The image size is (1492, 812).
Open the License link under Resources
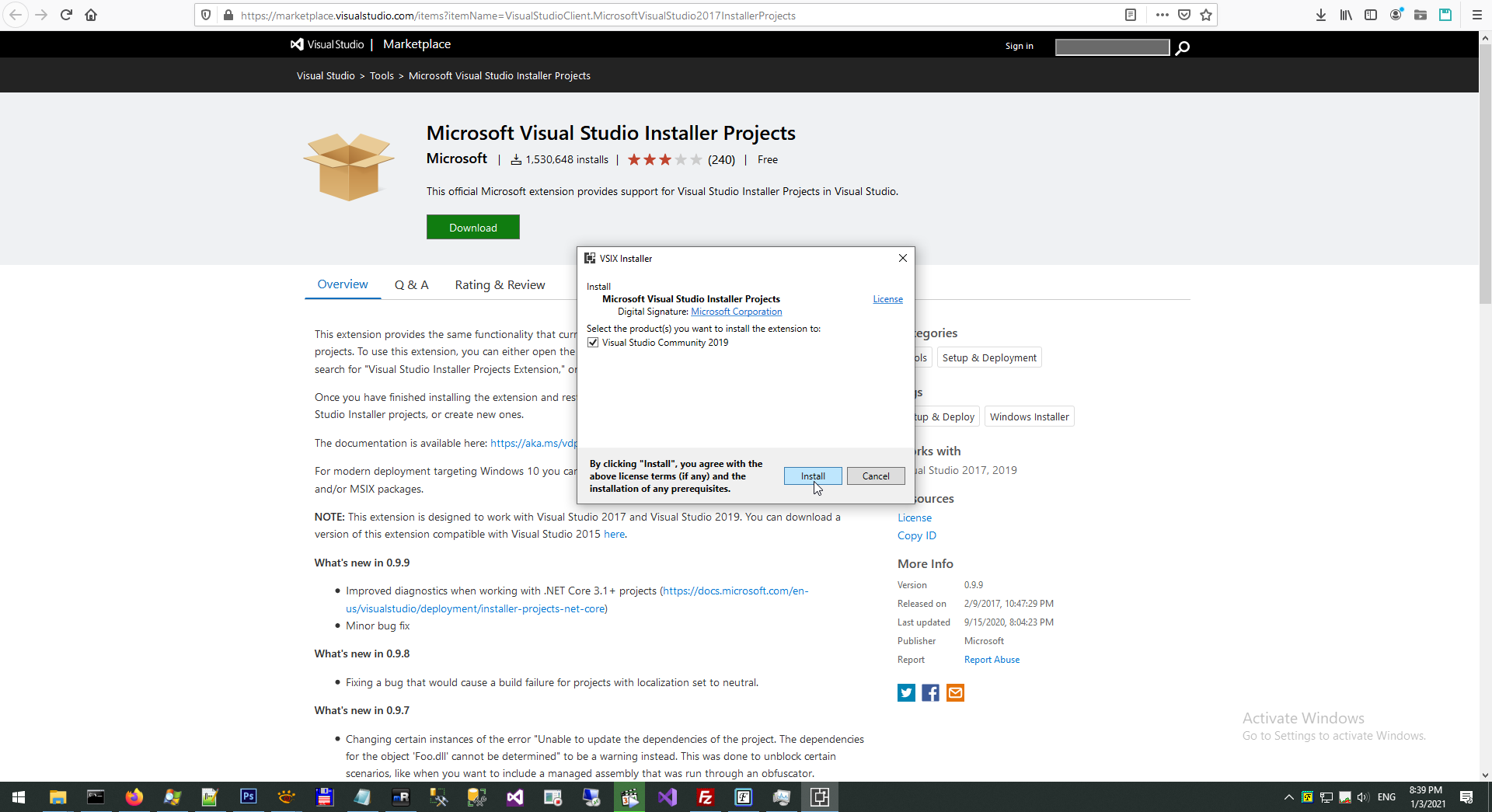tap(915, 518)
